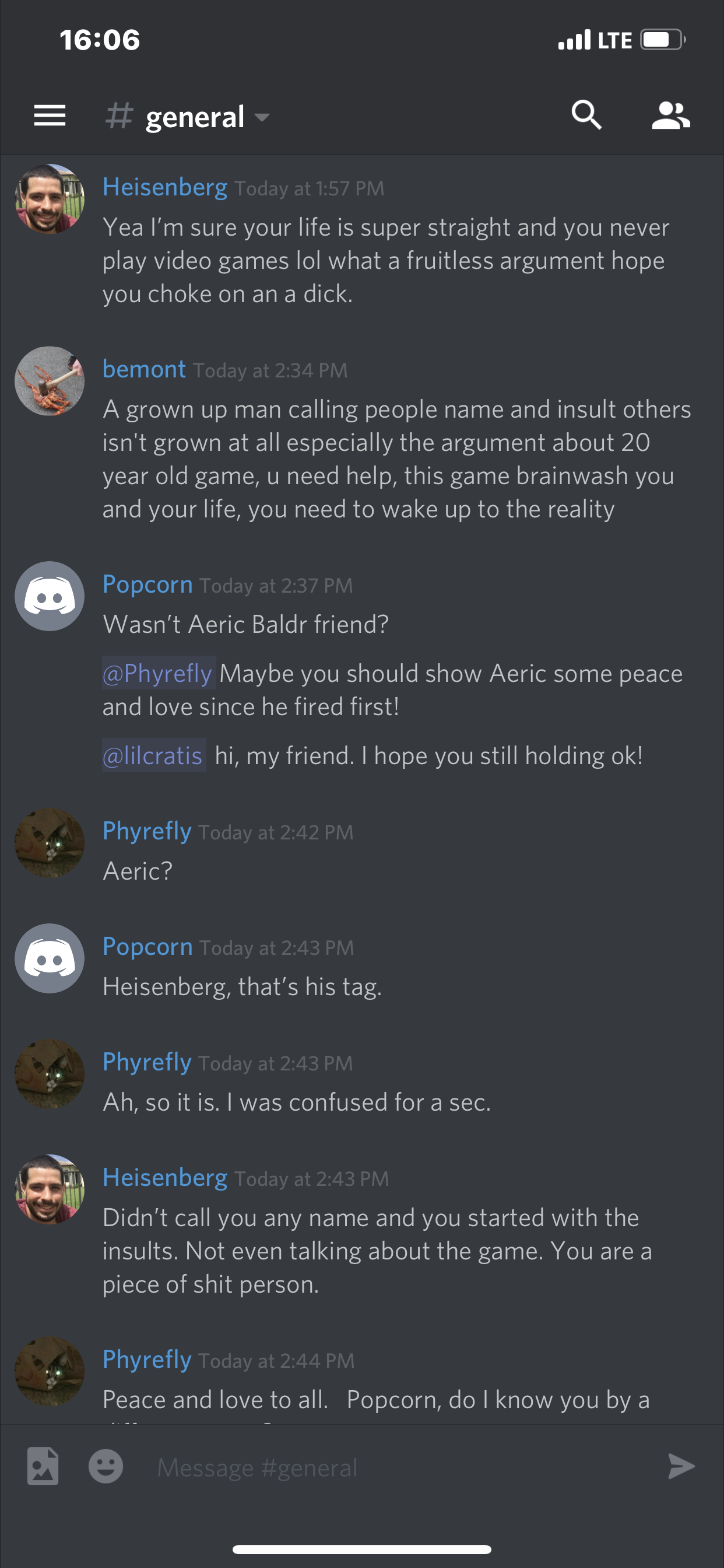Open the hamburger navigation menu
The height and width of the screenshot is (1568, 724).
tap(50, 116)
